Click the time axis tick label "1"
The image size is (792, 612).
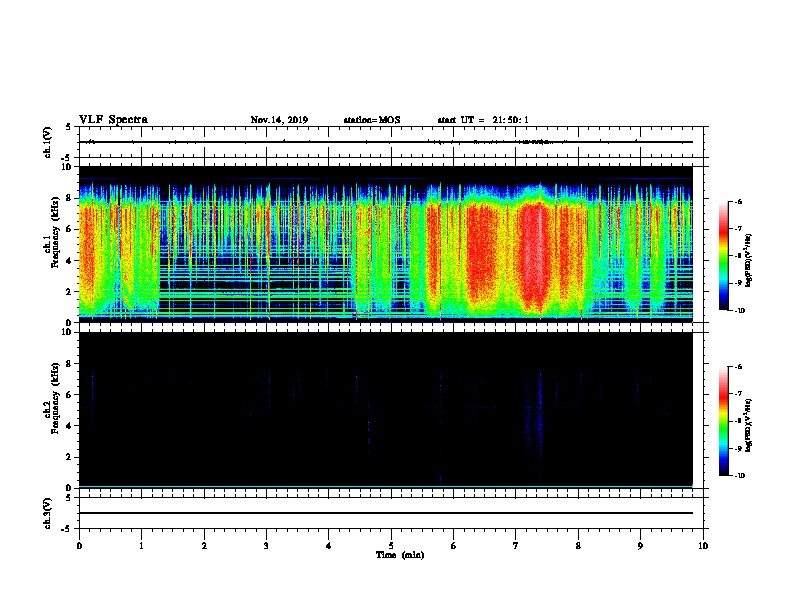[x=141, y=546]
